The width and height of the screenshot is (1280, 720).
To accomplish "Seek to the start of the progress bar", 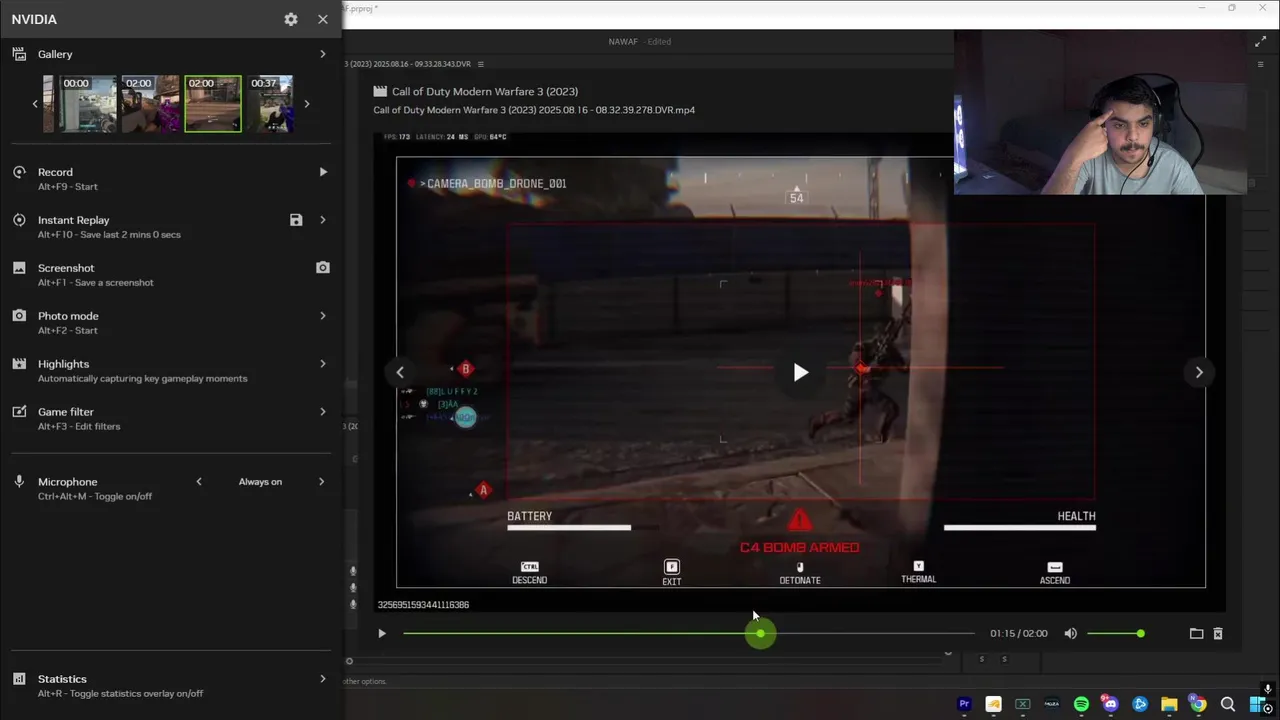I will 405,633.
